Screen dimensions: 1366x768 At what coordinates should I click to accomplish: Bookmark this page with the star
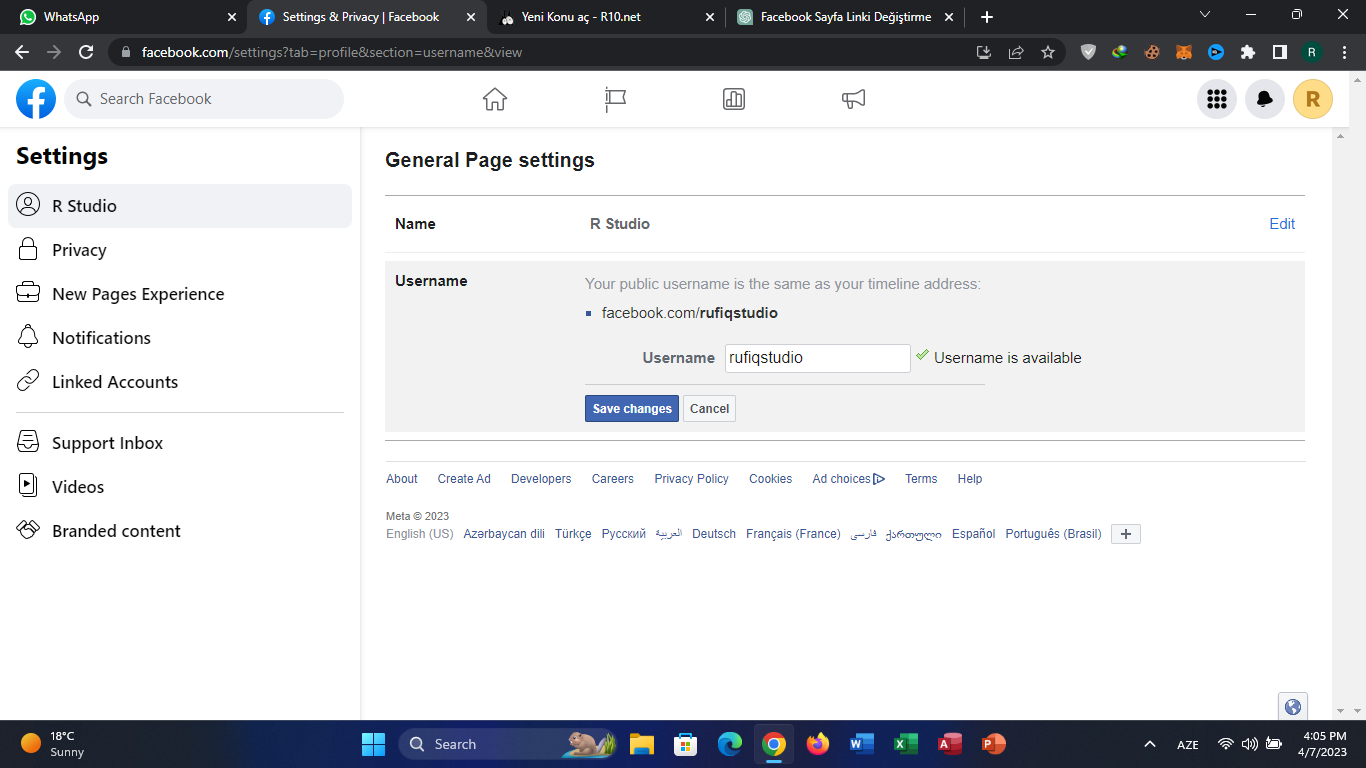pyautogui.click(x=1048, y=52)
